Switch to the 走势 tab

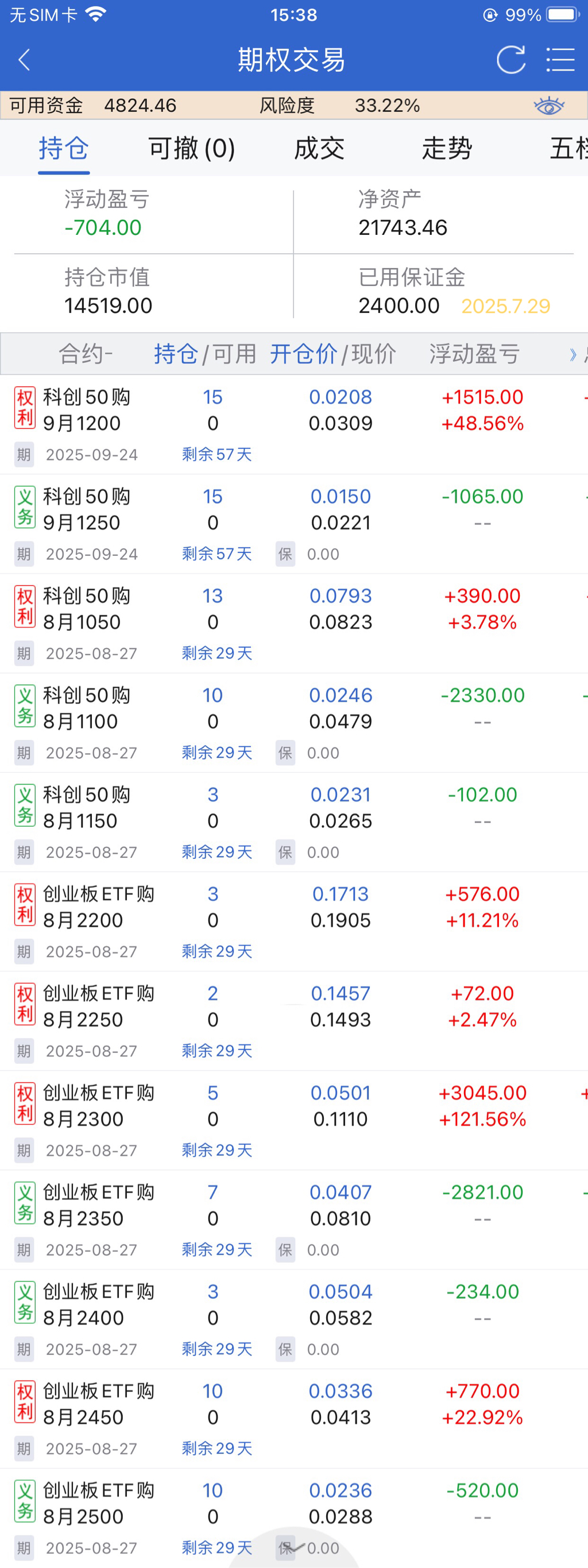[447, 149]
